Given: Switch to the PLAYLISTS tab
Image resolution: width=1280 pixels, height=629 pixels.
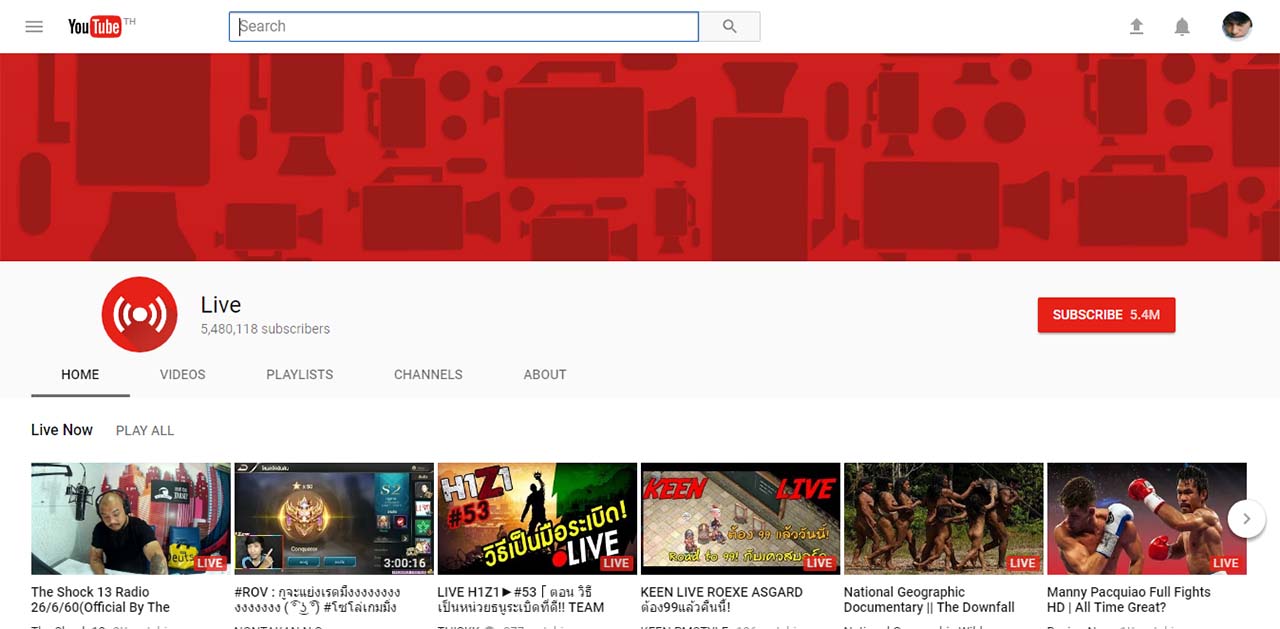Looking at the screenshot, I should coord(299,374).
